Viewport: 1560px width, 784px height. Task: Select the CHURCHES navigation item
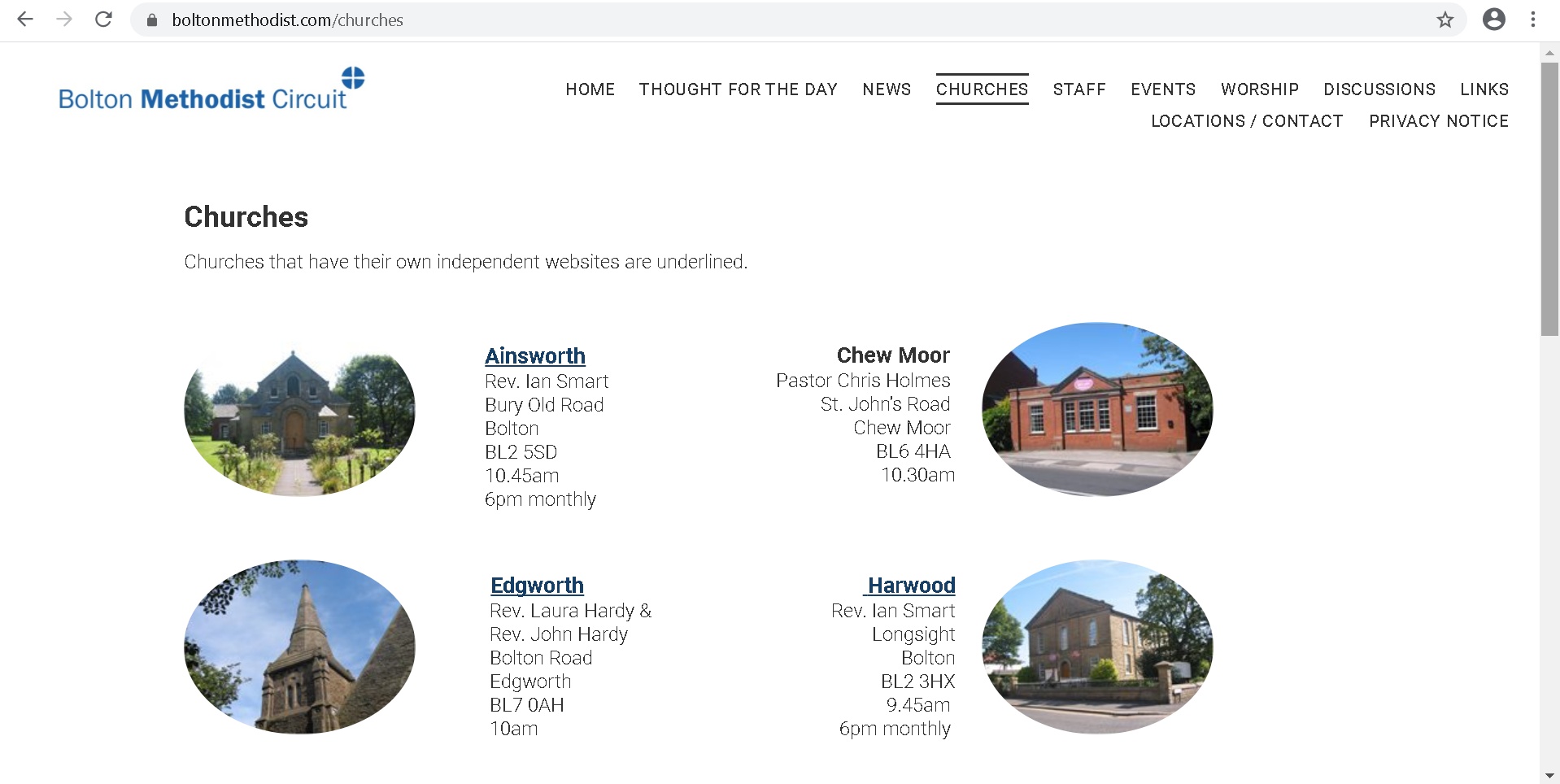click(982, 89)
